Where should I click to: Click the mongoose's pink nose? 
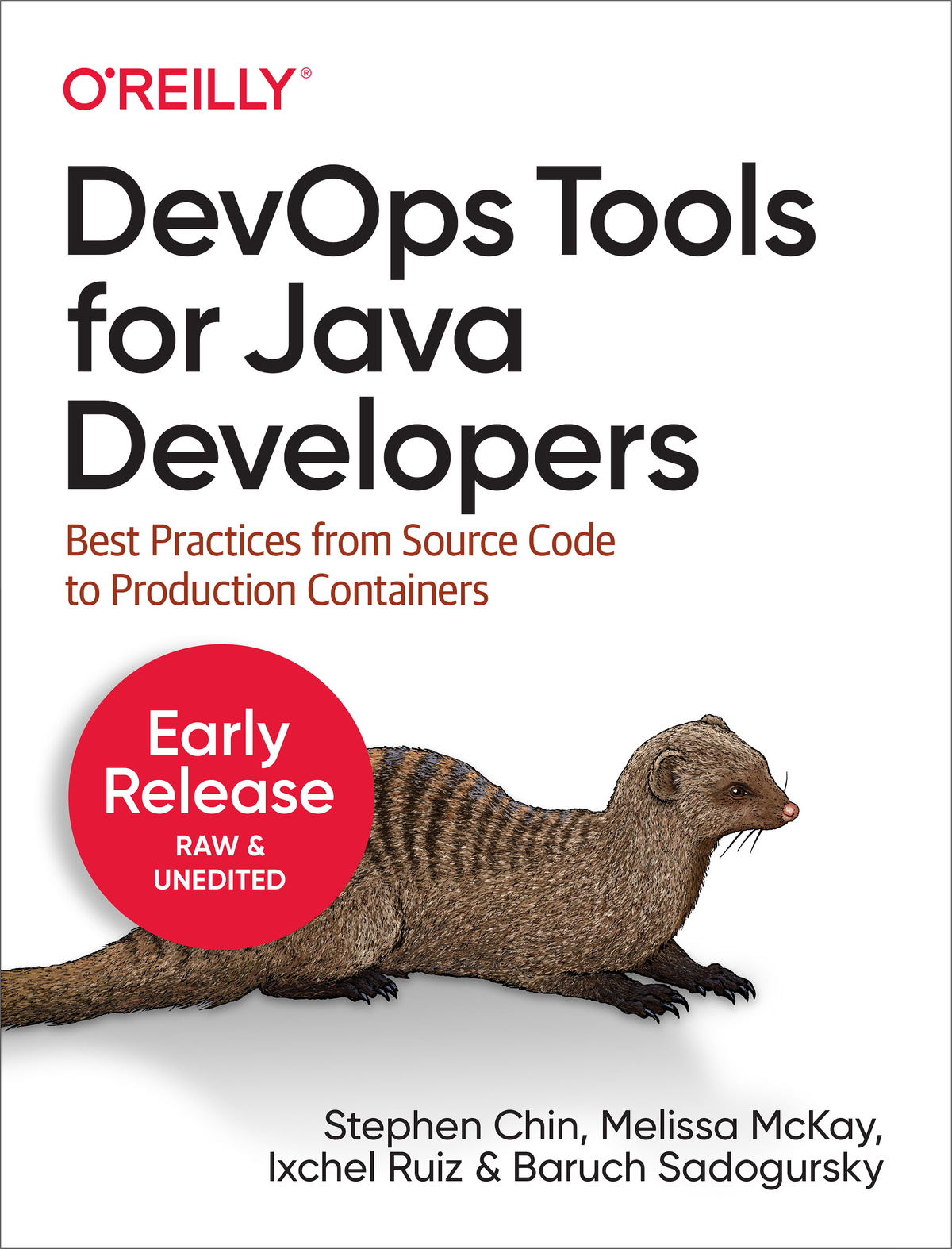coord(789,811)
